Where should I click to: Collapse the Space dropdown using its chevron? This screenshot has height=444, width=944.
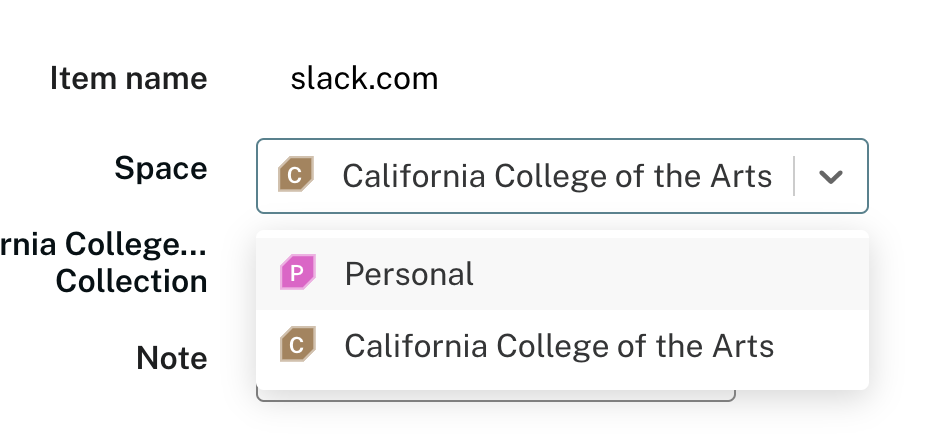[x=830, y=177]
